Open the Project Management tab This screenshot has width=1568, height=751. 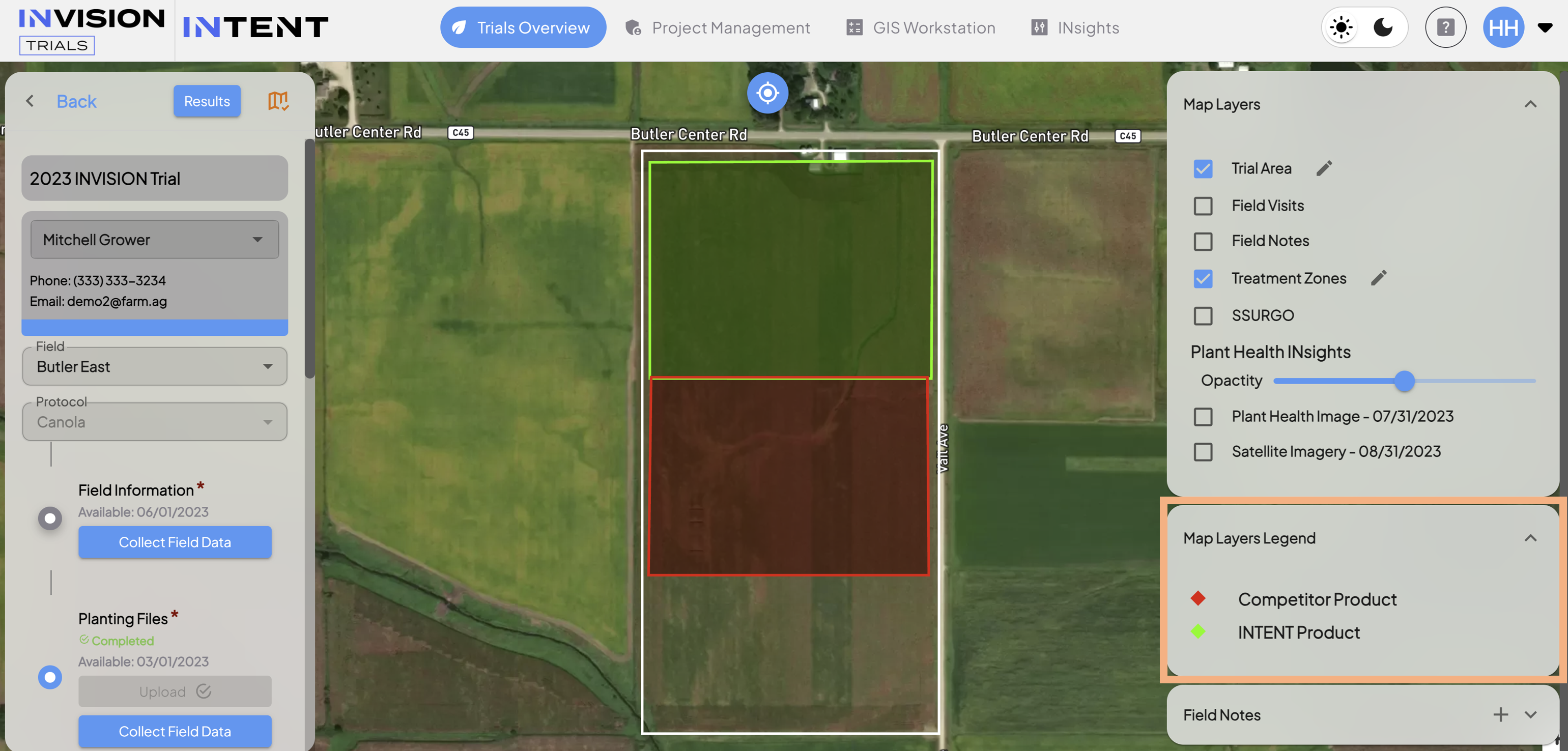718,27
